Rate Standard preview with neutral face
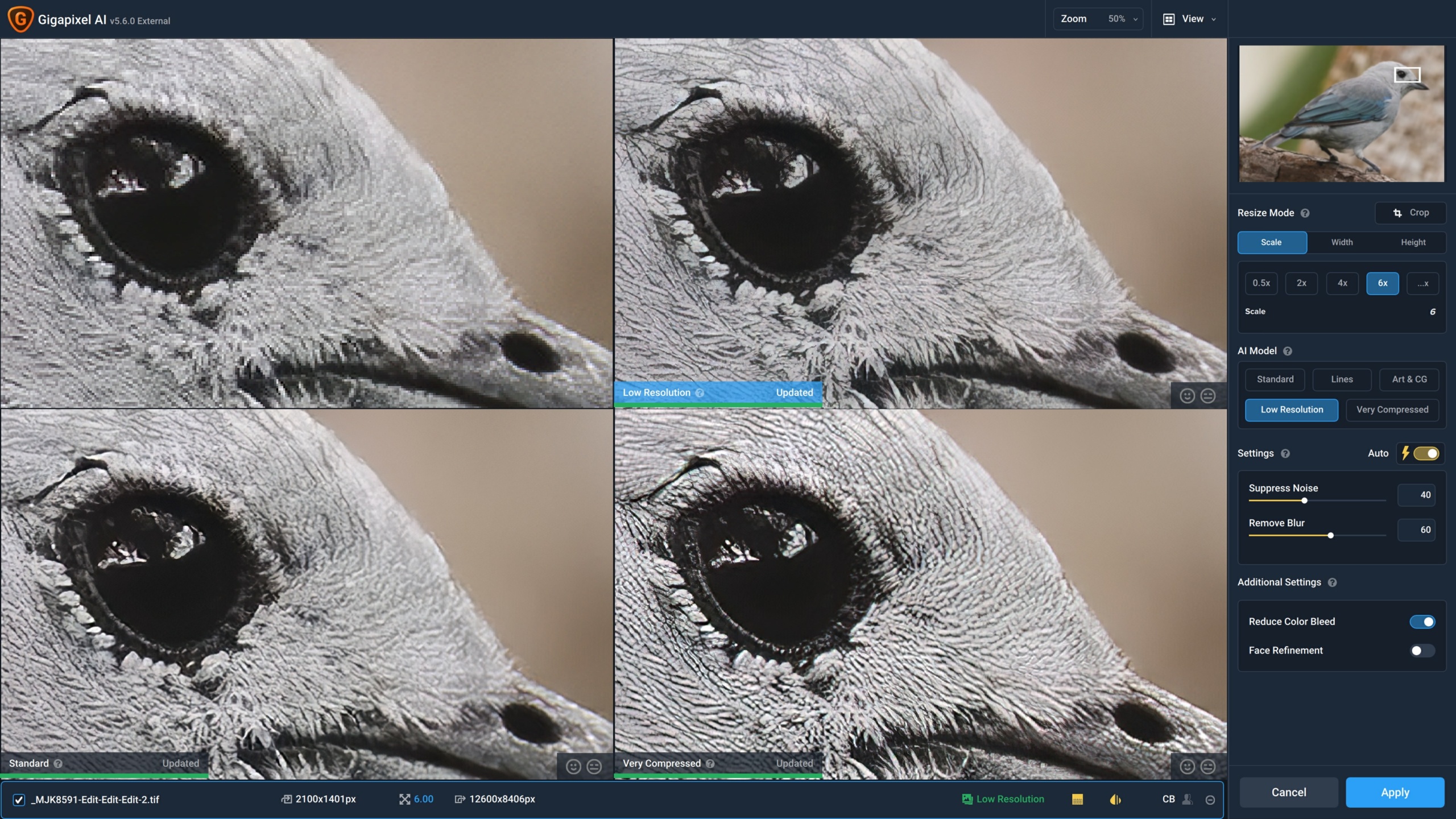This screenshot has width=1456, height=819. (594, 767)
